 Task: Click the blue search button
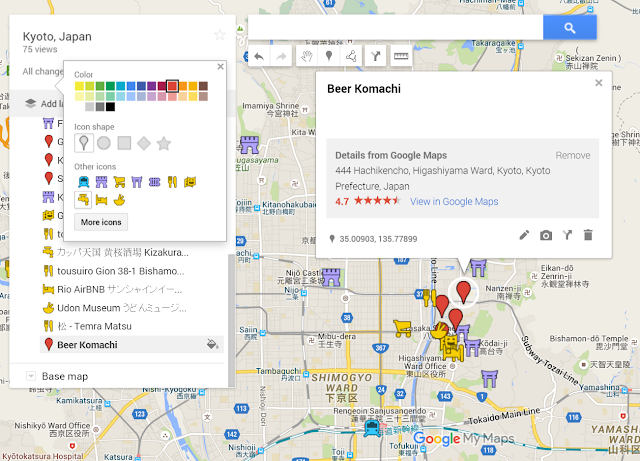coord(570,28)
